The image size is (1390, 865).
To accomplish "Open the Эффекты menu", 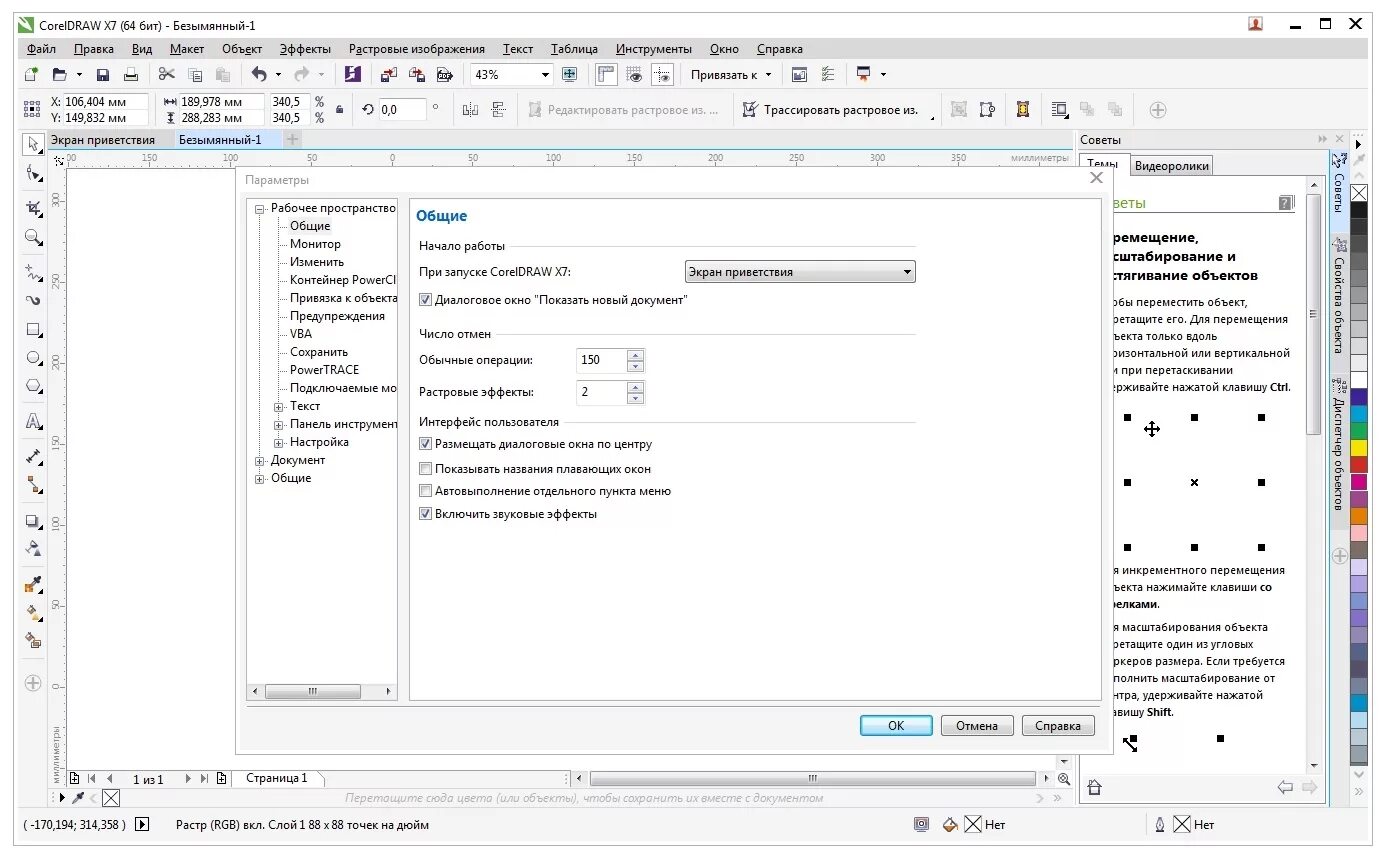I will (304, 48).
